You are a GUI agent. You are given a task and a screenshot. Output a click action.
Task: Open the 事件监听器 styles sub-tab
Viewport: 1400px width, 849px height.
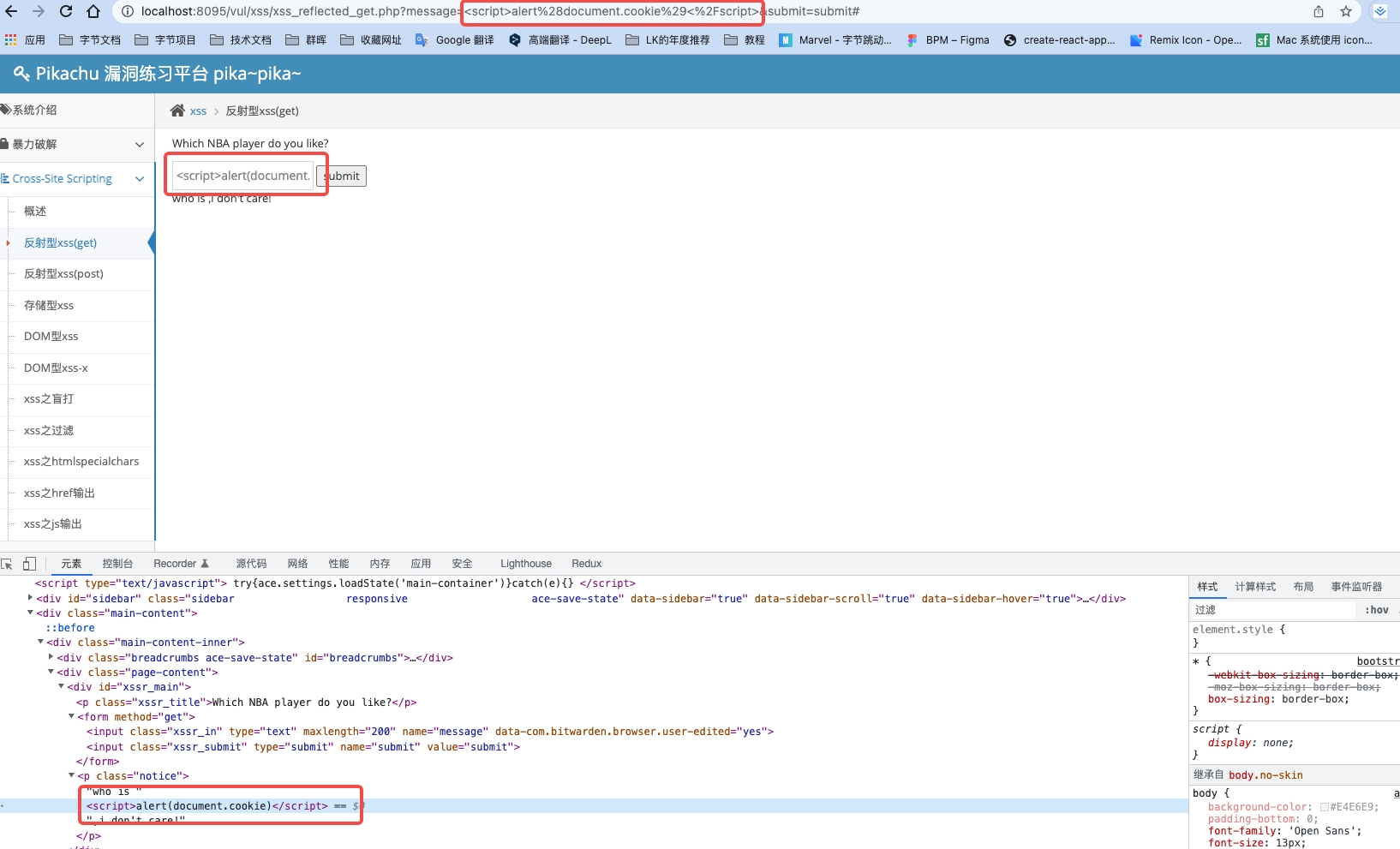(x=1356, y=587)
